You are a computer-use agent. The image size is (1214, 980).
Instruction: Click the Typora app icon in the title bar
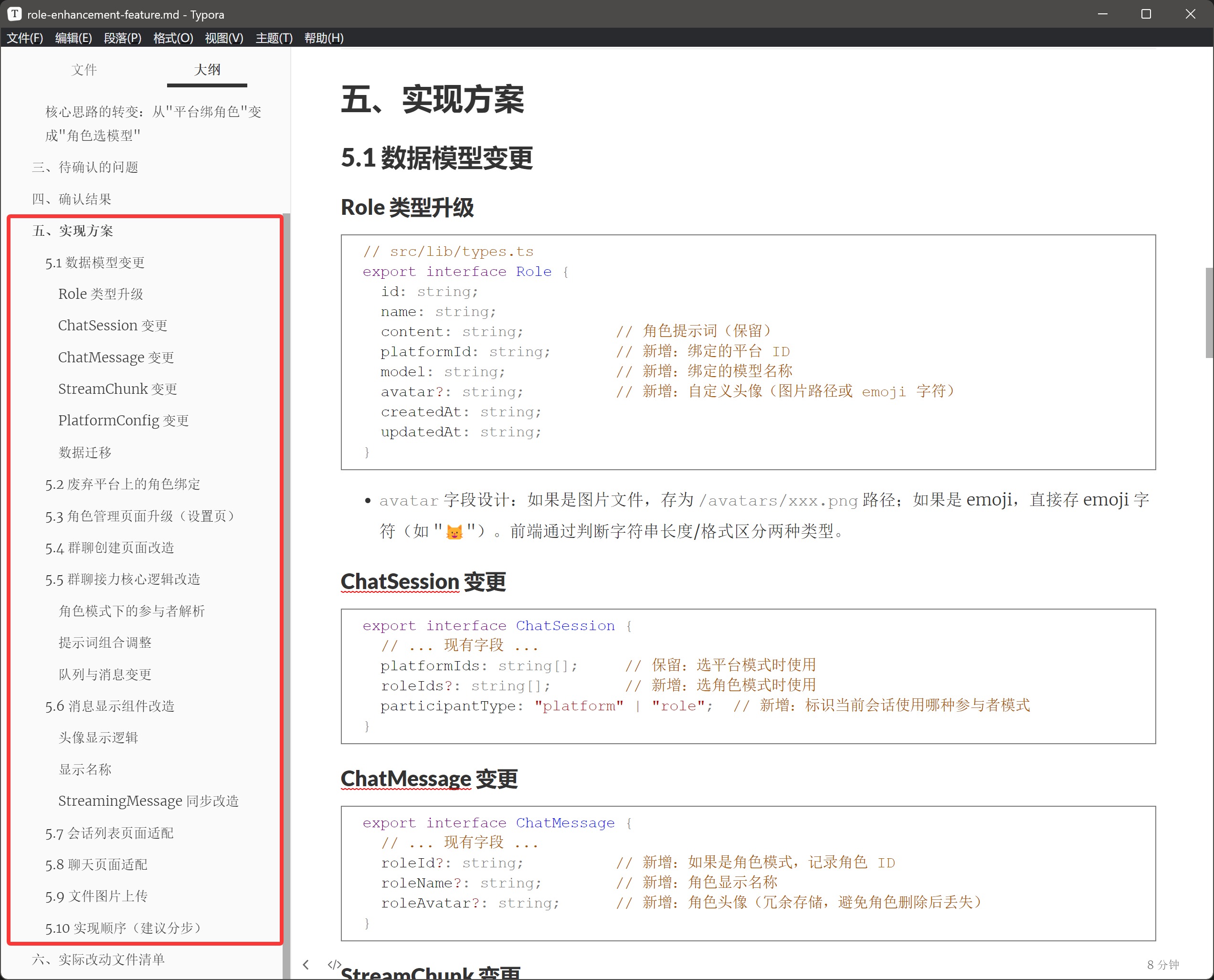tap(15, 14)
